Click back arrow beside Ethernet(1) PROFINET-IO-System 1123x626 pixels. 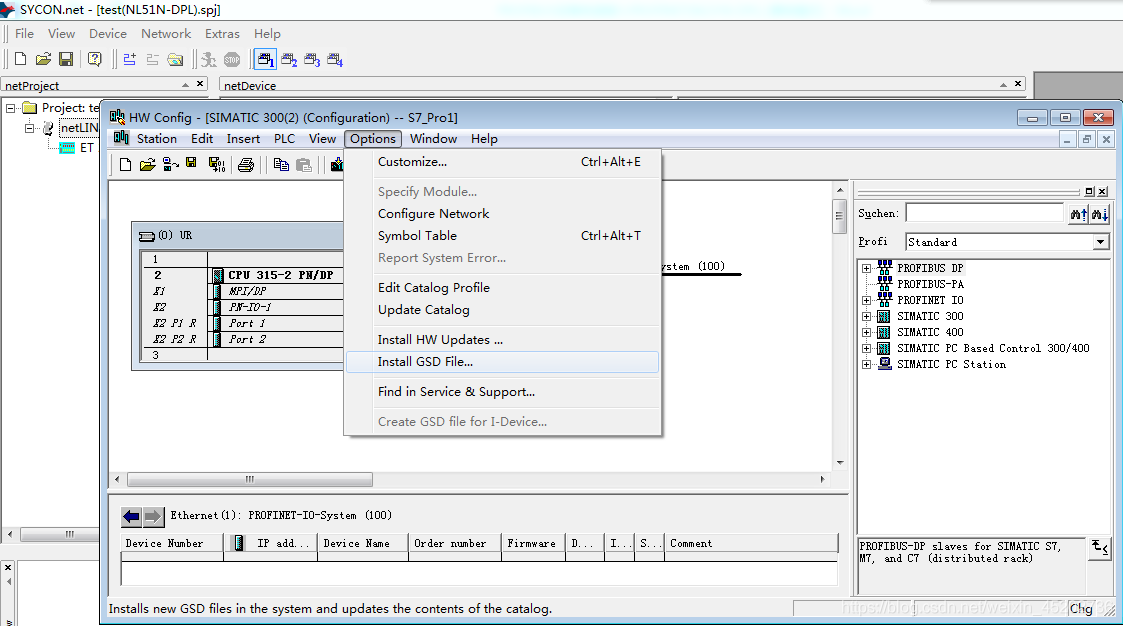pos(131,516)
